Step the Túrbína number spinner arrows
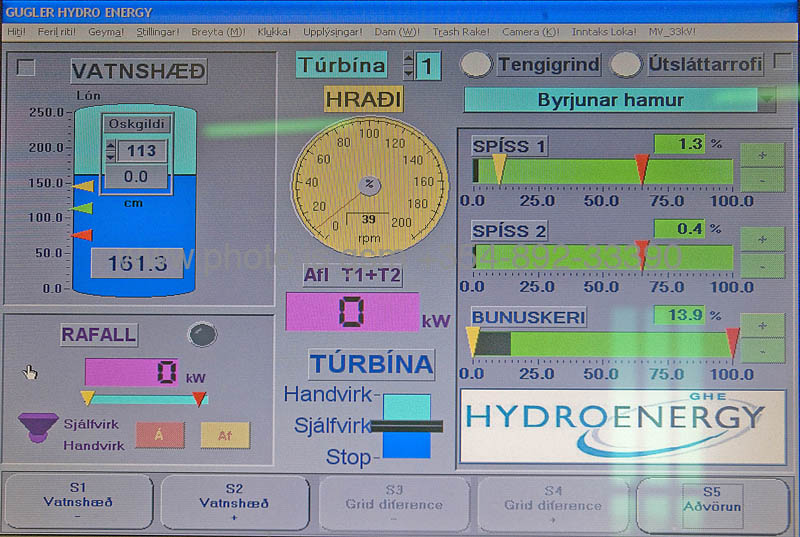Screen dimensions: 800x537 click(x=408, y=66)
